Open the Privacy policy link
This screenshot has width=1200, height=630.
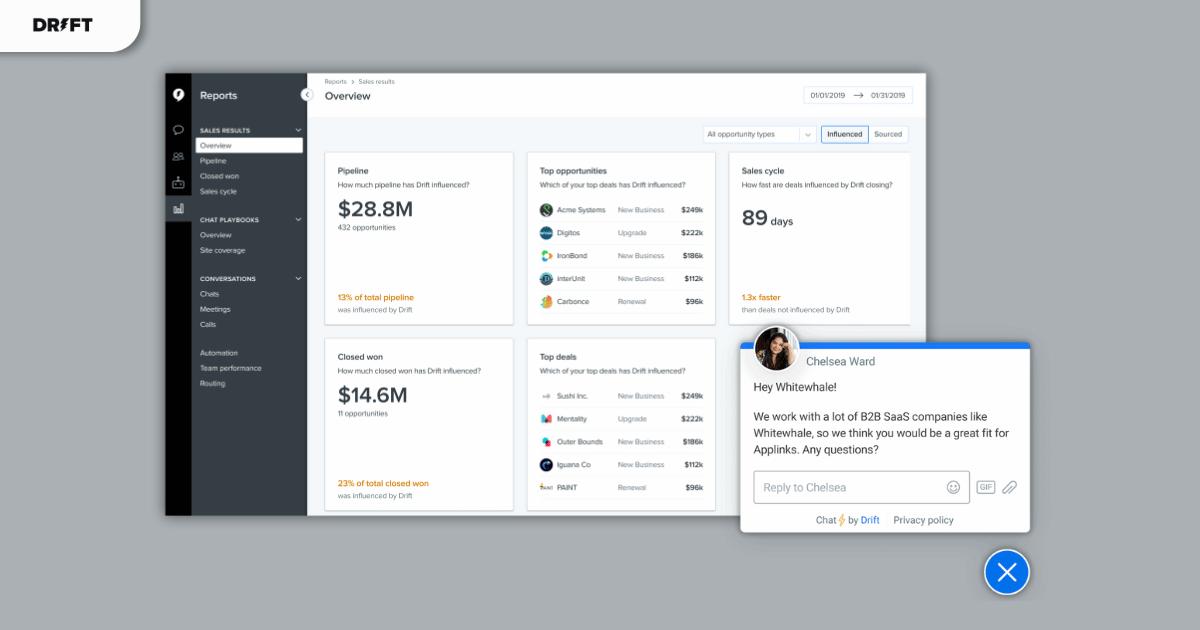[x=923, y=520]
